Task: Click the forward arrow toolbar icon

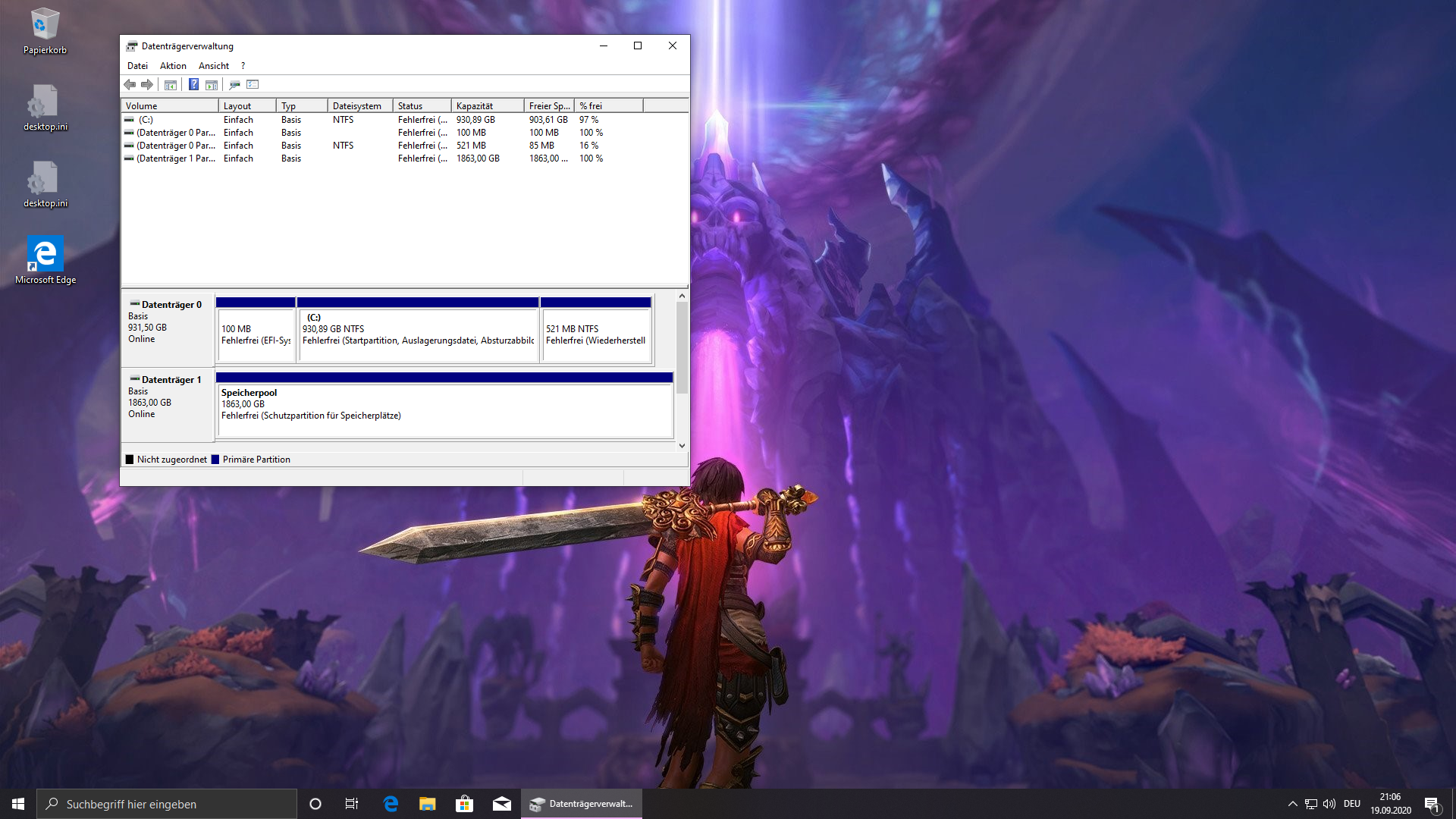Action: (147, 85)
